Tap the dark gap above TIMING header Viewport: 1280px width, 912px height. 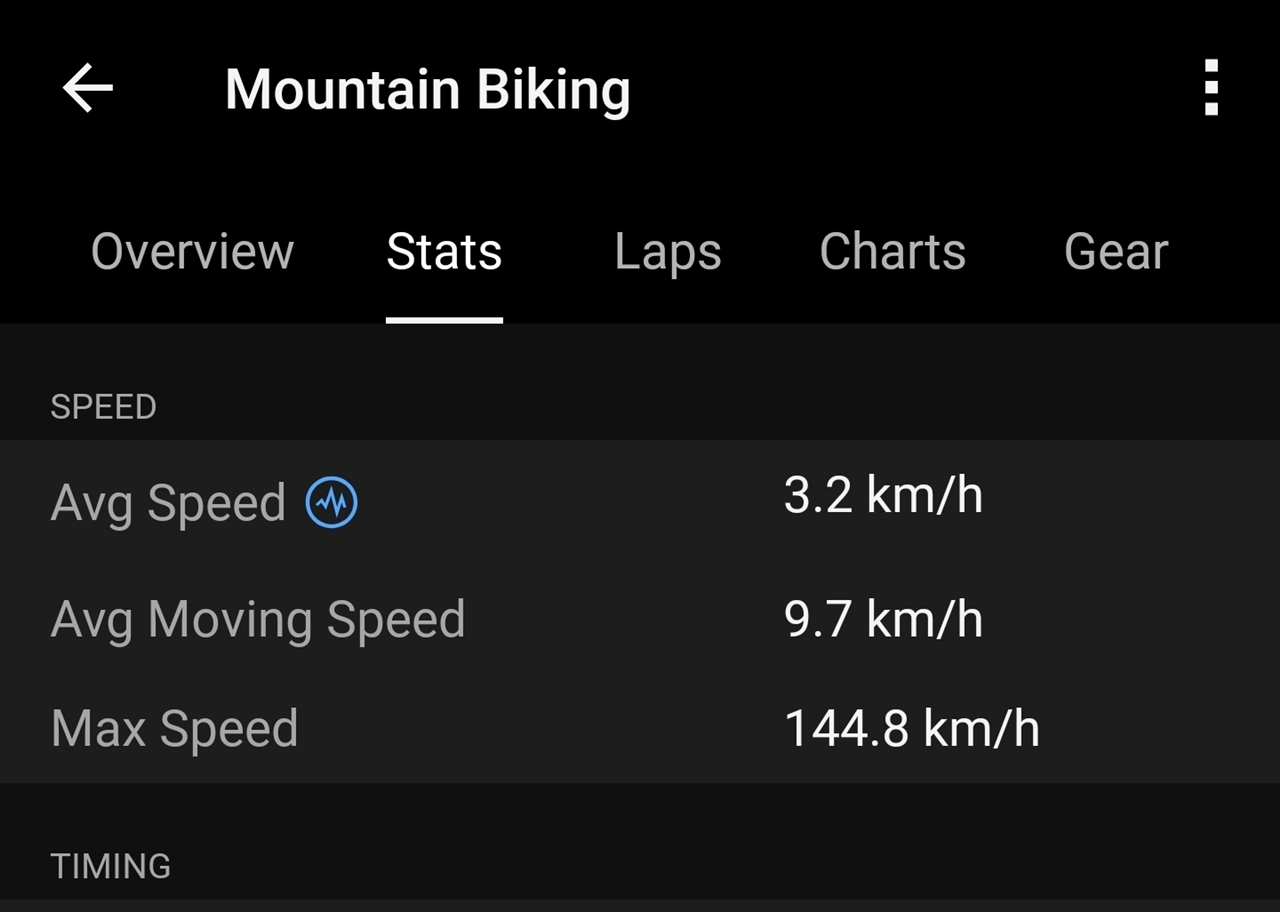[x=640, y=810]
